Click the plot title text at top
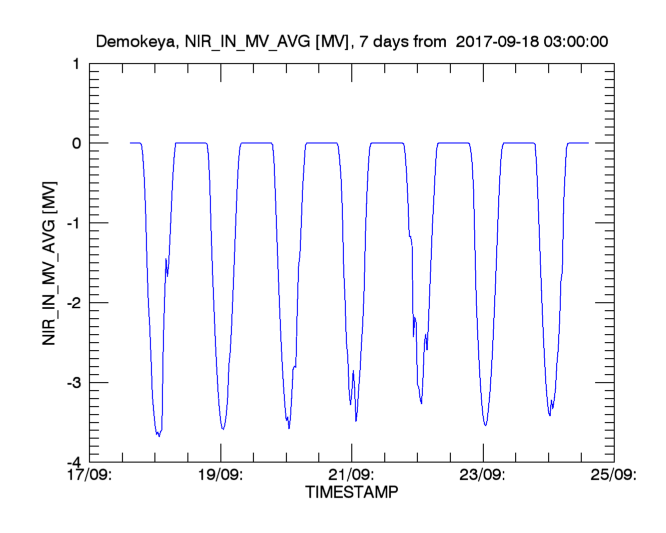Screen dimensions: 666x533 352,42
